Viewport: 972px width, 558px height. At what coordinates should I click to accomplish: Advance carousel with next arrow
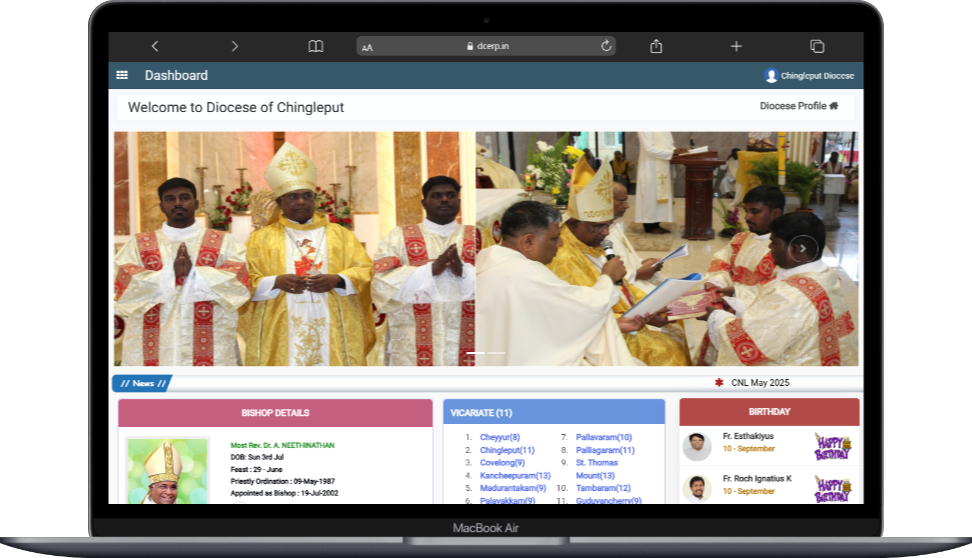click(x=803, y=249)
